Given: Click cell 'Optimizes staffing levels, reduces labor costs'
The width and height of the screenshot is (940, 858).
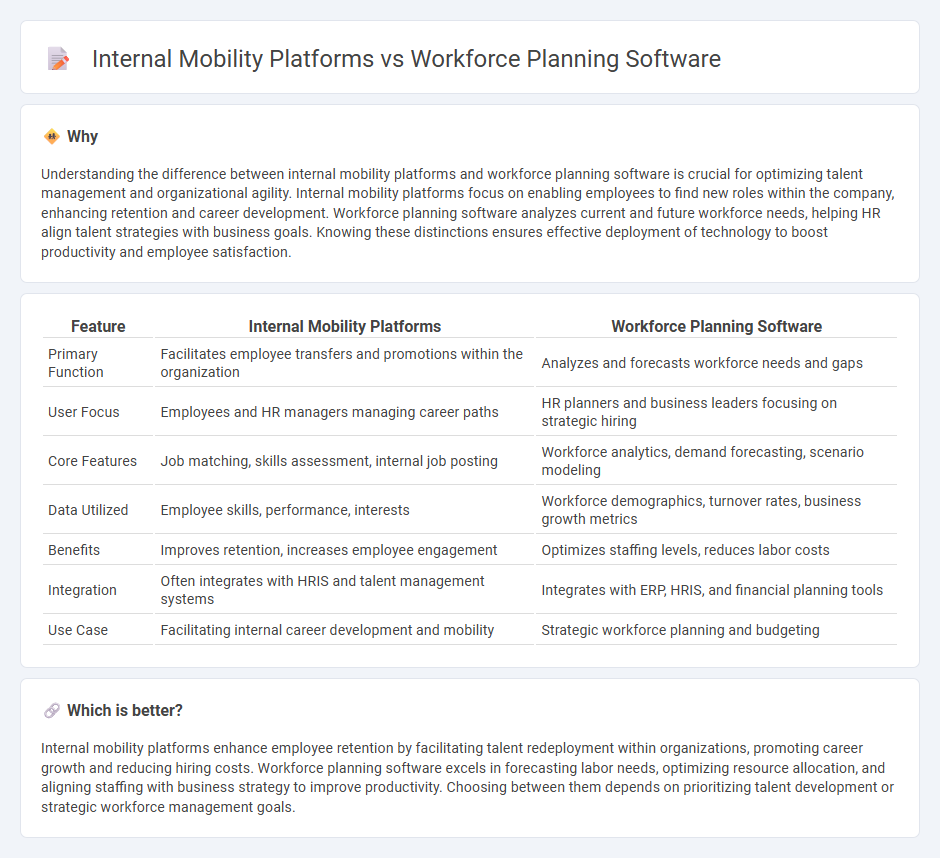Looking at the screenshot, I should tap(716, 550).
